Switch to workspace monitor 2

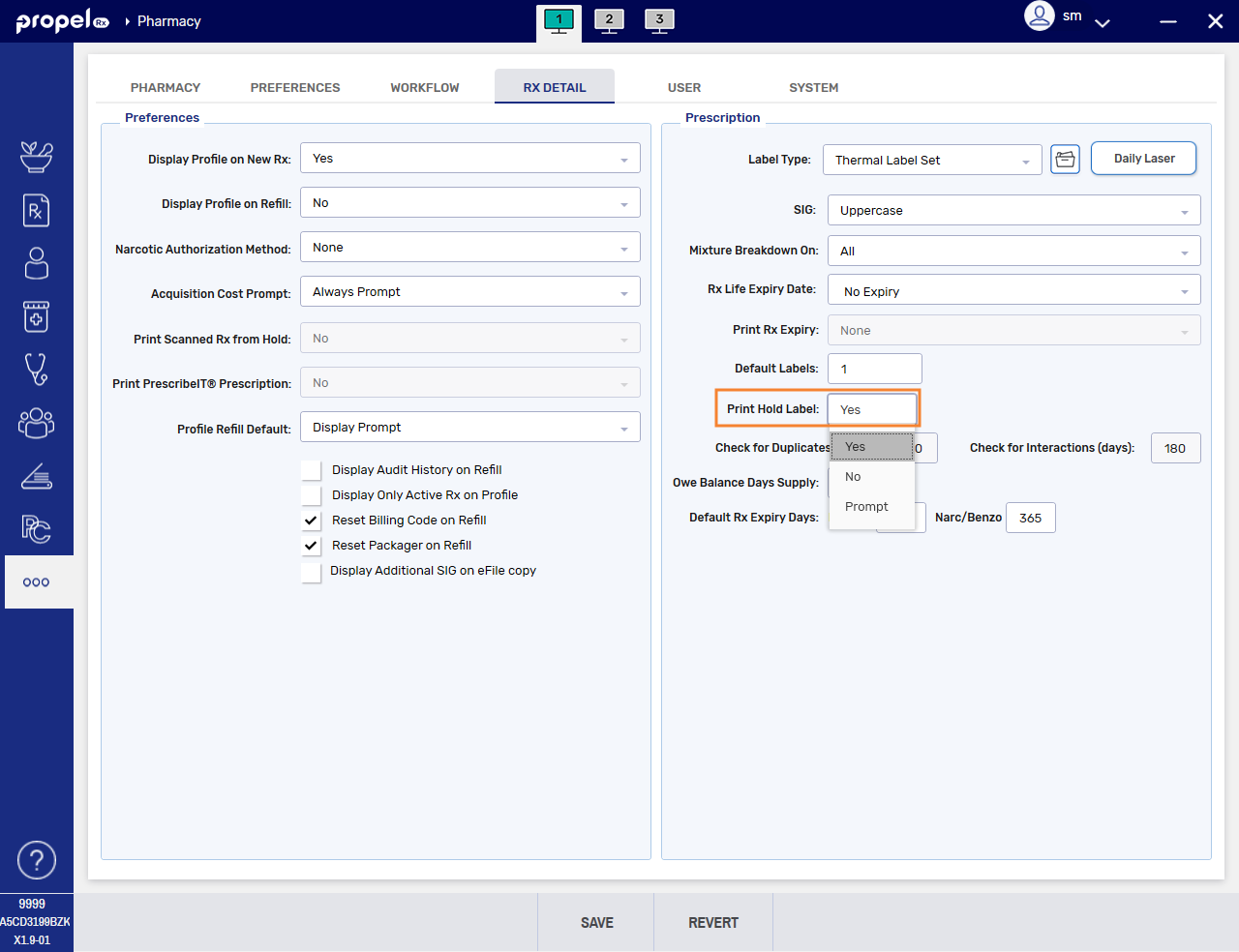pyautogui.click(x=609, y=21)
